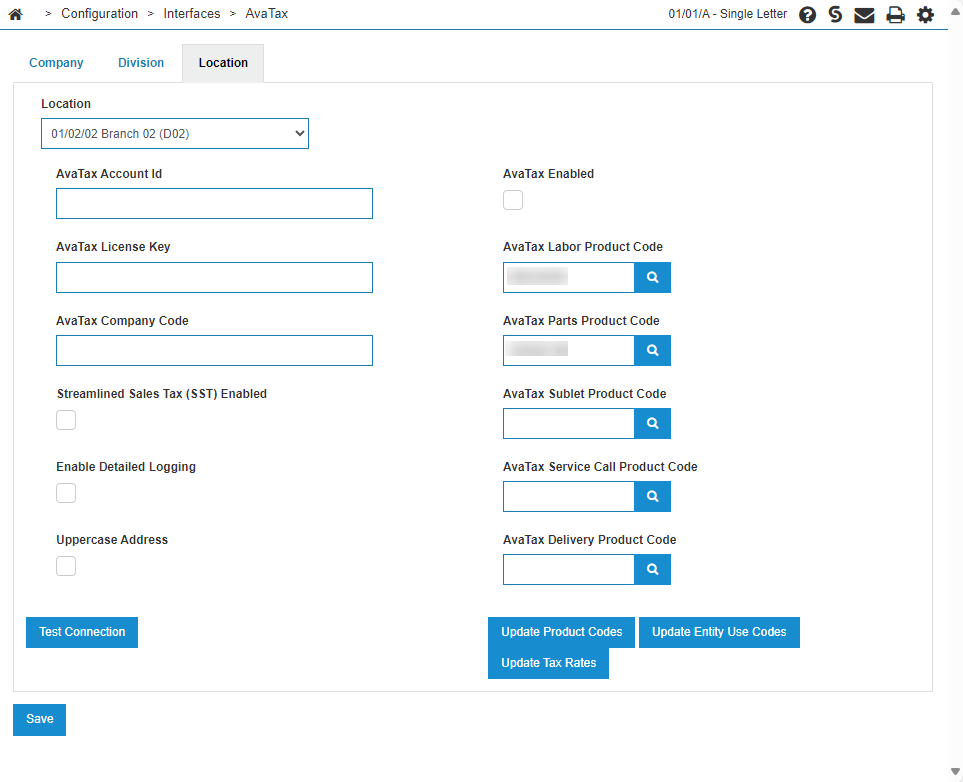Screen dimensions: 963x782
Task: Search AvaTax Service Call Product Code lookup
Action: pos(652,496)
